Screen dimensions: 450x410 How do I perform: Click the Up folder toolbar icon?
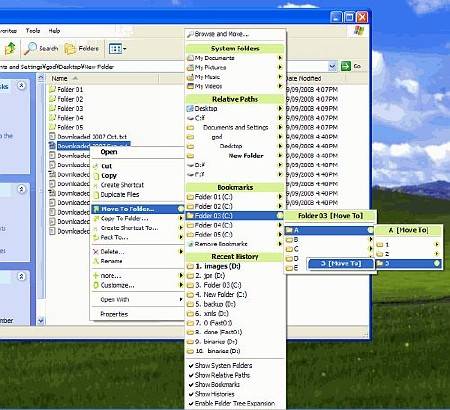10,49
